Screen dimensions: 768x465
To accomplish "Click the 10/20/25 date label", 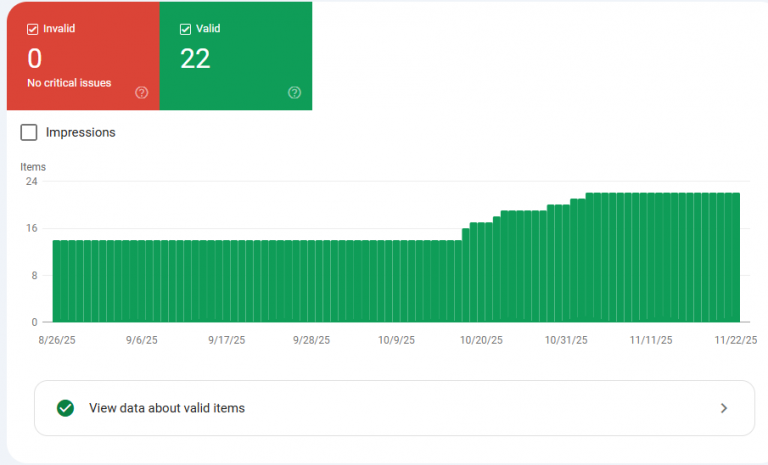I will click(x=481, y=340).
